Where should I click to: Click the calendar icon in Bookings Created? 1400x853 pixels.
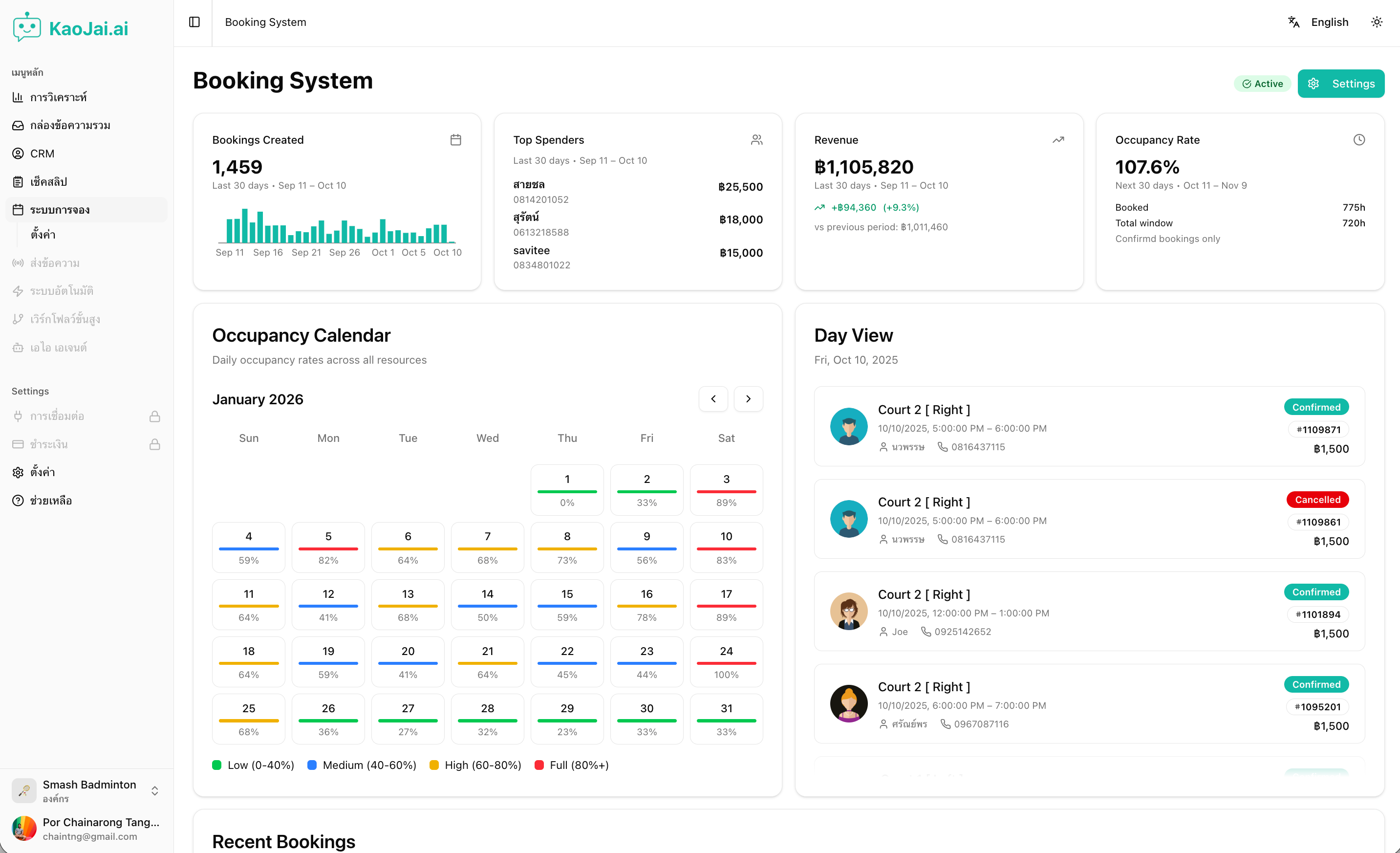pos(456,140)
